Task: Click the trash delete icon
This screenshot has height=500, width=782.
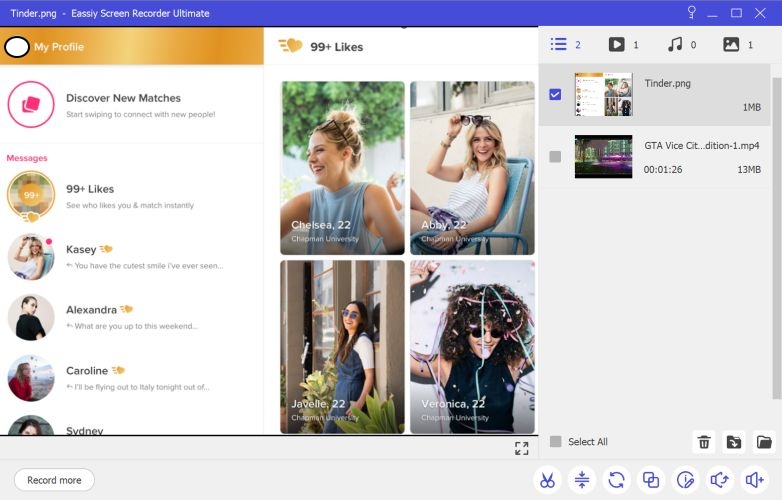Action: (x=704, y=442)
